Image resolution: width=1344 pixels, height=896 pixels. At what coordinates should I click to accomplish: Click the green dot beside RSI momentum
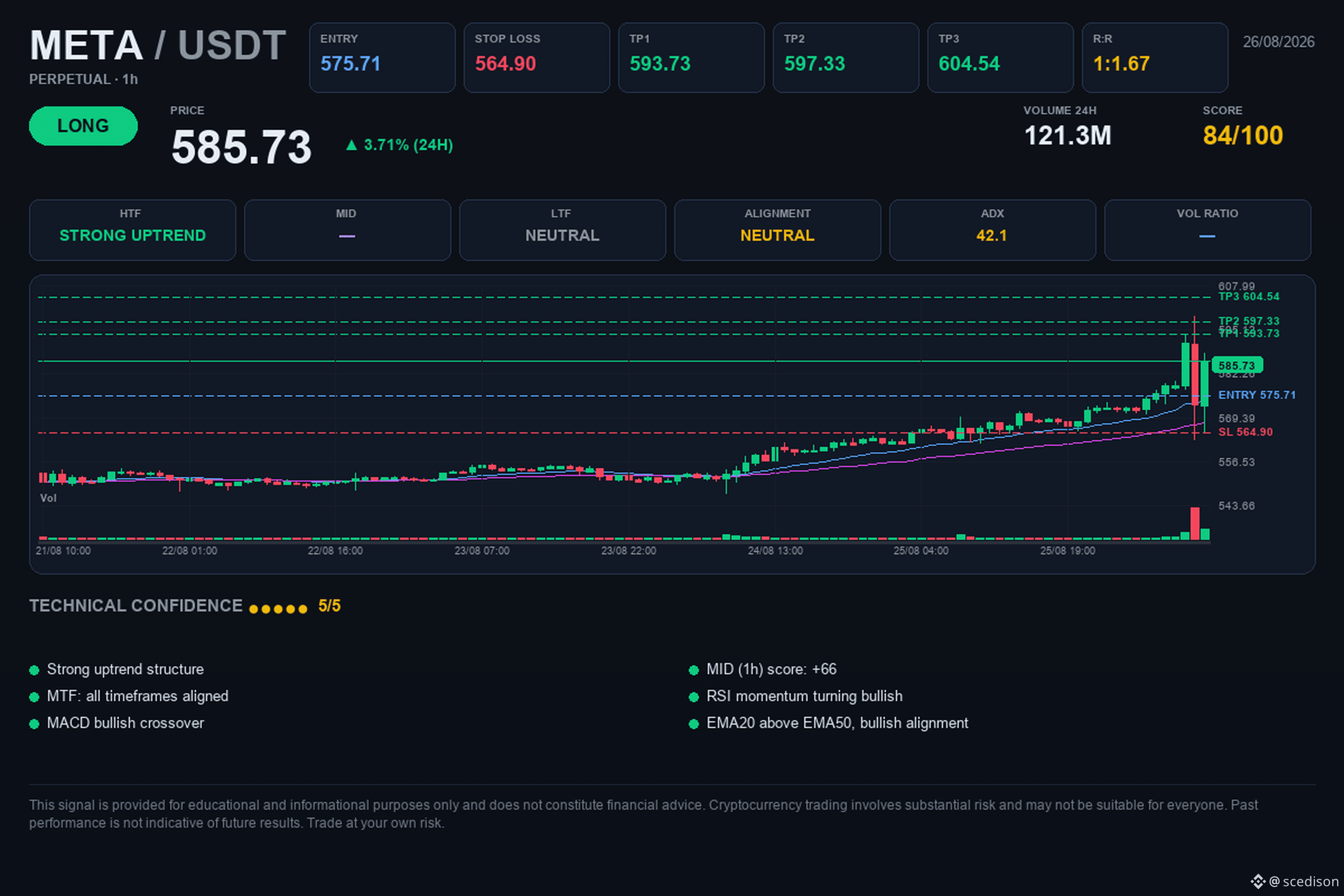pyautogui.click(x=694, y=697)
